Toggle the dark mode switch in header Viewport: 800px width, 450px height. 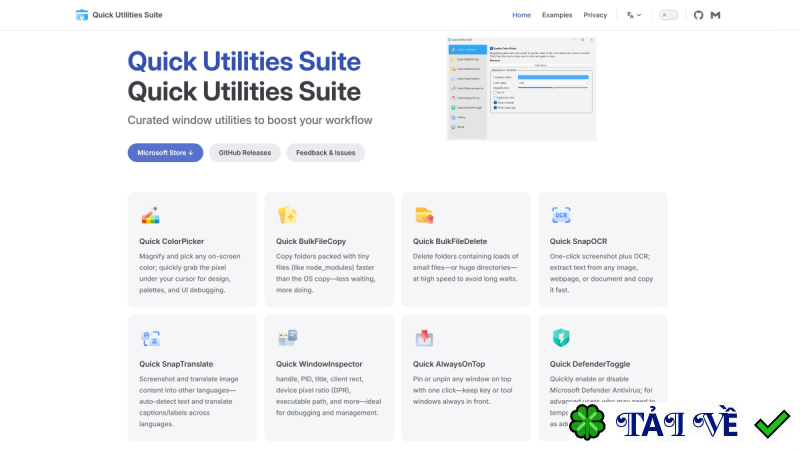[x=668, y=15]
